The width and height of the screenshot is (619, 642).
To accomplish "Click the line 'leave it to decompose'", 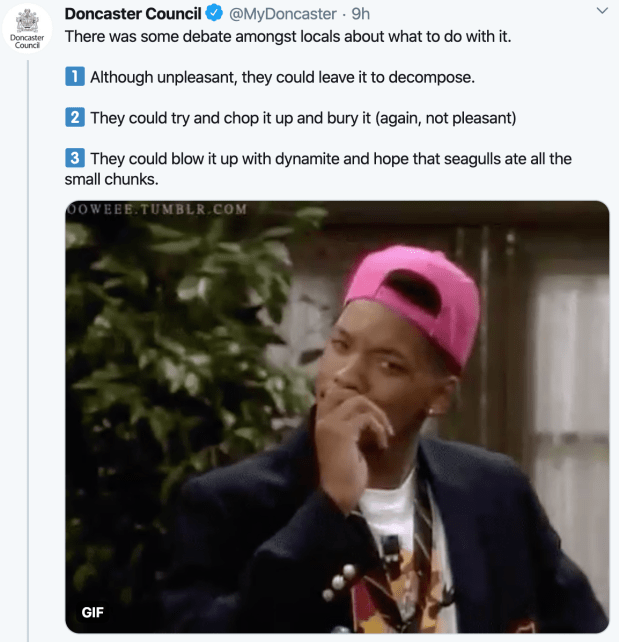I will [x=282, y=77].
